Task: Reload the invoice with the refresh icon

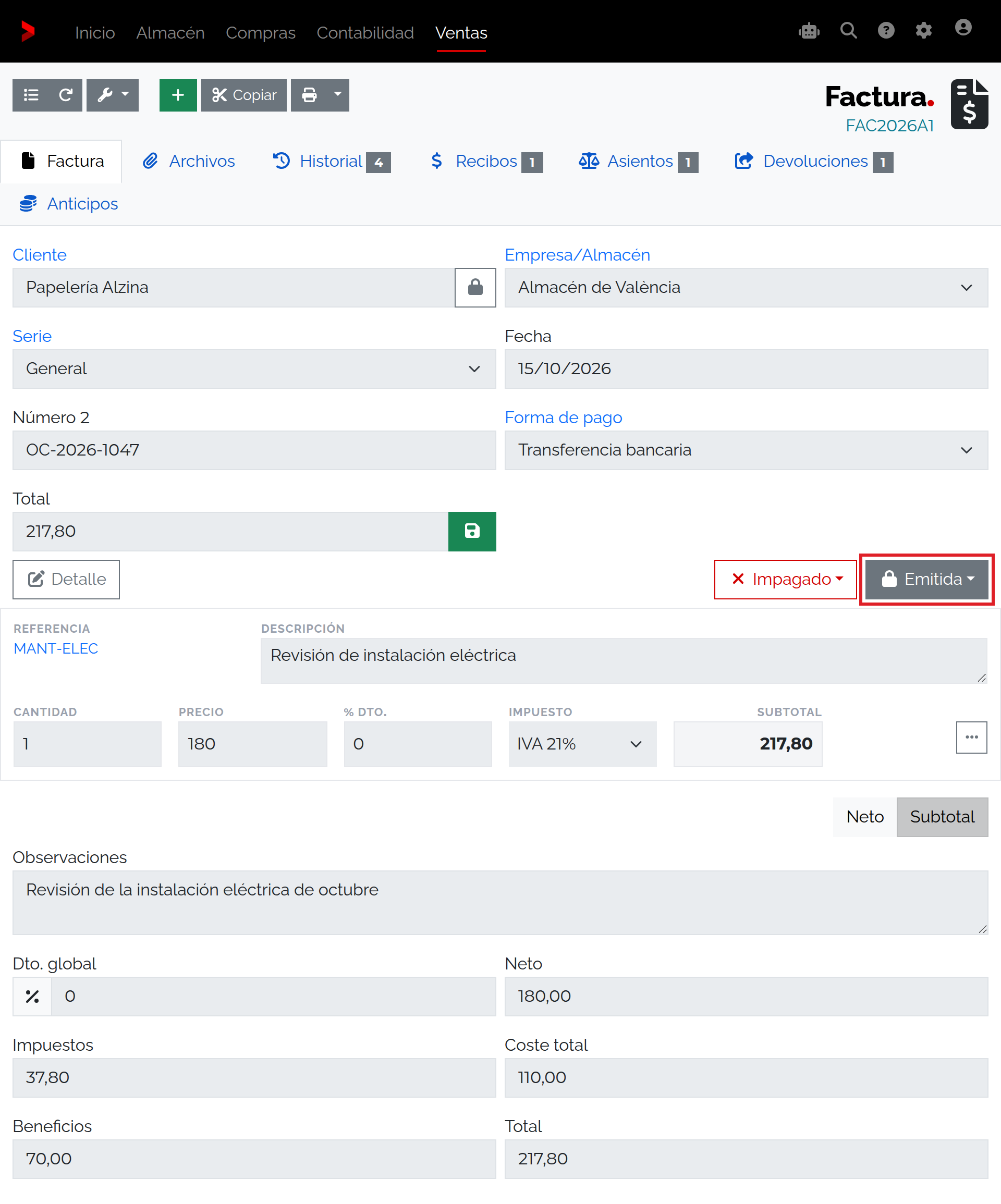Action: tap(65, 95)
